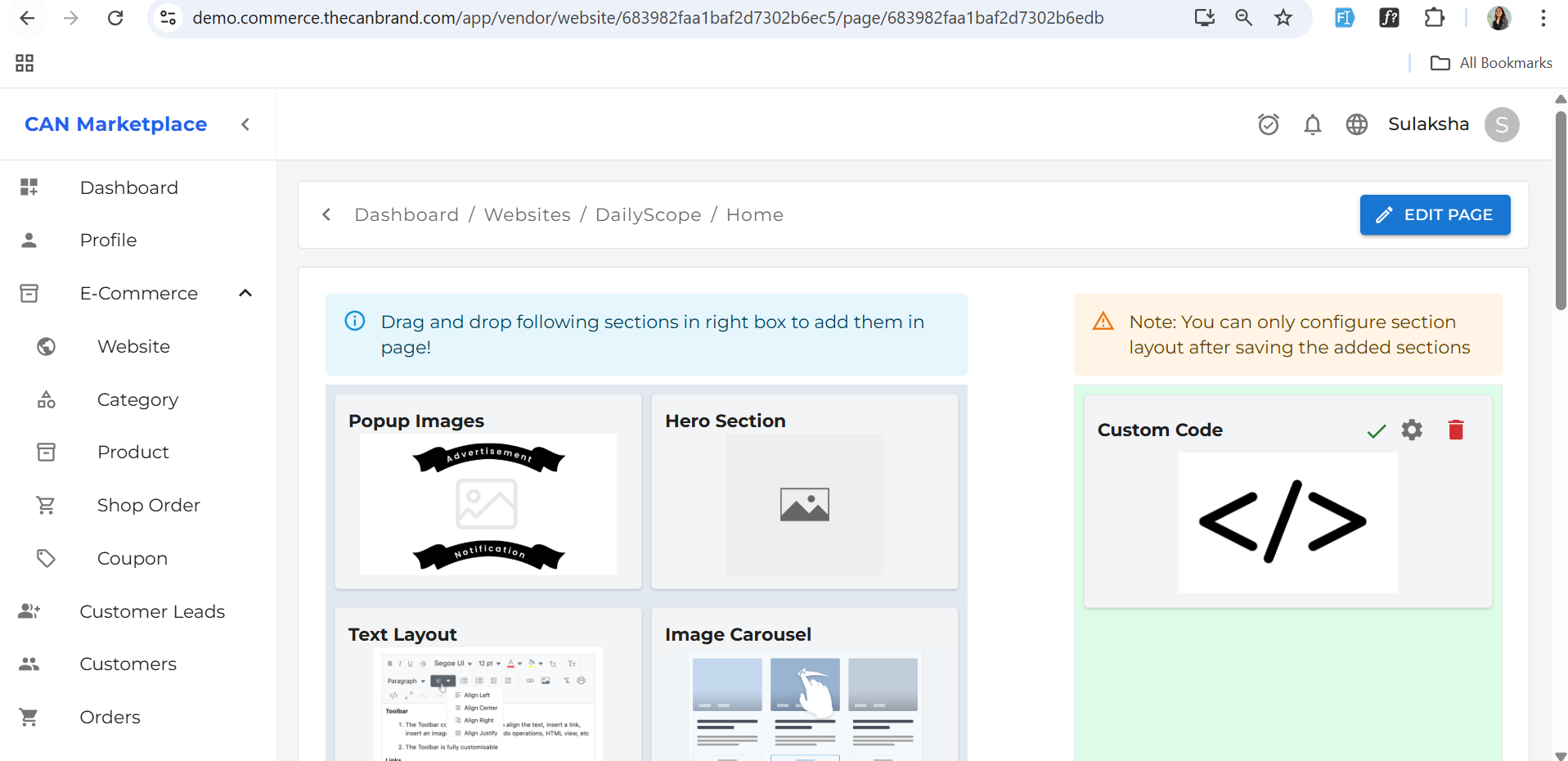Click the Shop Order cart icon
Screen dimensions: 1568x761
(46, 505)
